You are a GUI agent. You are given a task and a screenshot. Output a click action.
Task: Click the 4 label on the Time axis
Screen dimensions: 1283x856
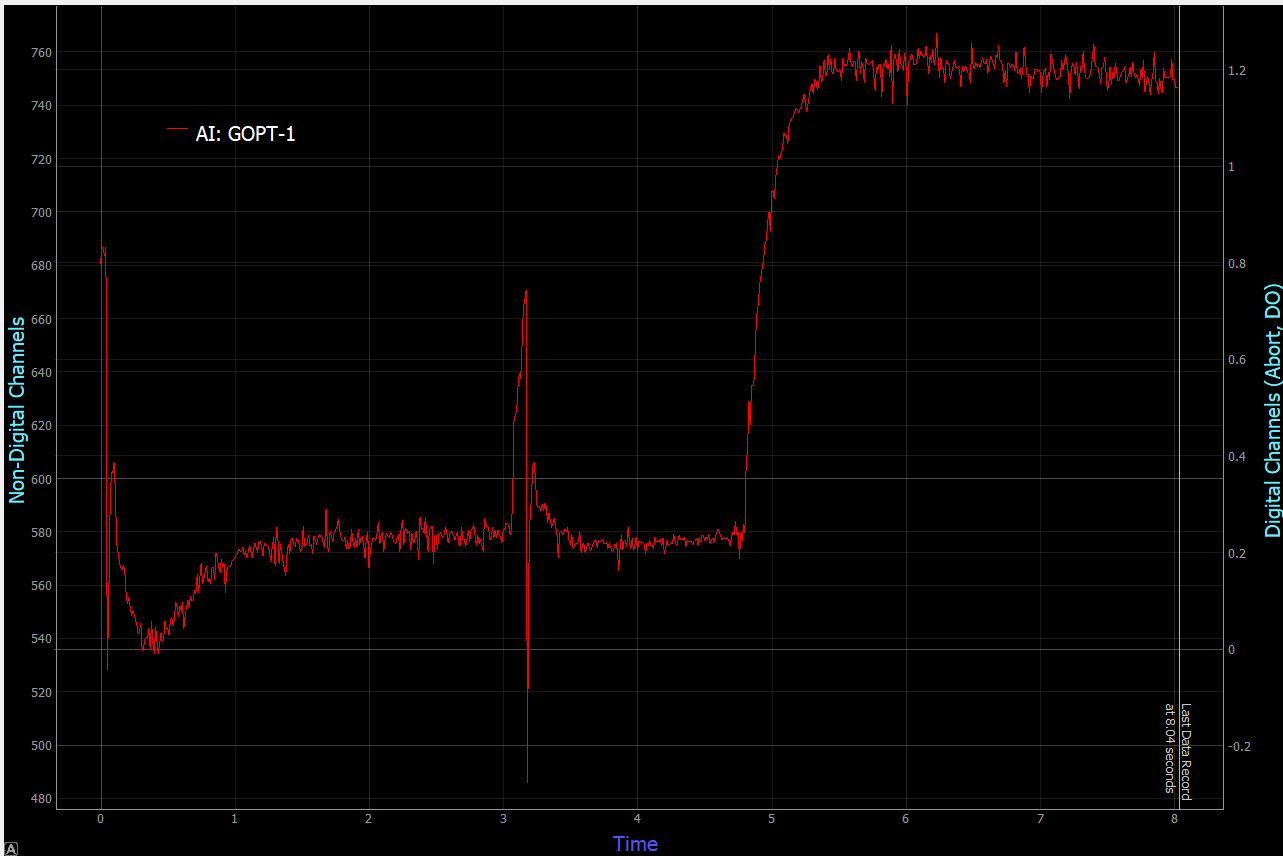[640, 817]
